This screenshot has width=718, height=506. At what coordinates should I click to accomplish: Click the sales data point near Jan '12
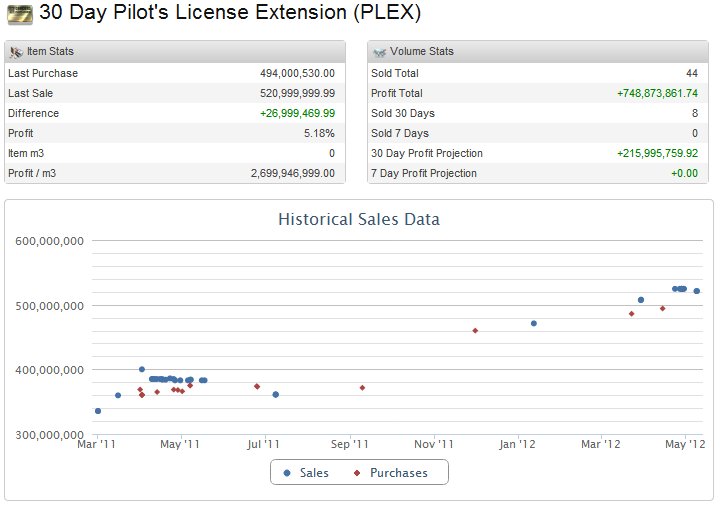tap(534, 323)
